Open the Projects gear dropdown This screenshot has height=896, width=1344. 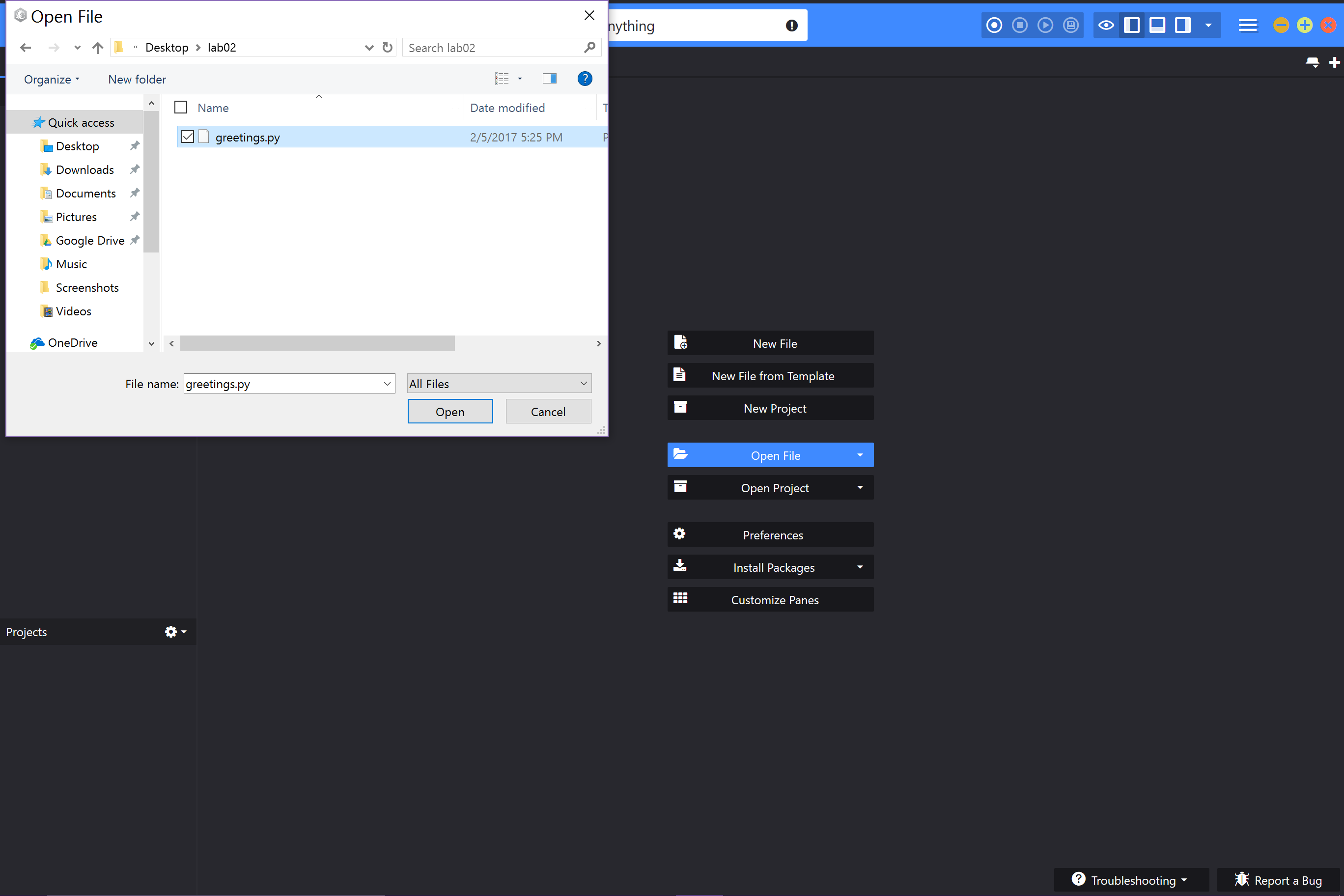point(175,631)
